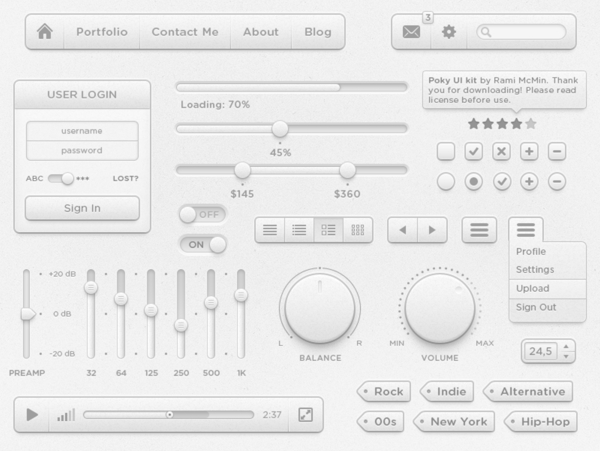Open the settings gear icon

click(x=449, y=32)
